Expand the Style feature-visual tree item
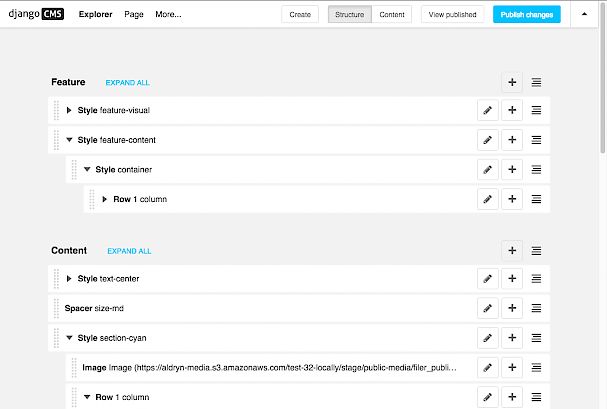The height and width of the screenshot is (409, 607). [x=69, y=110]
